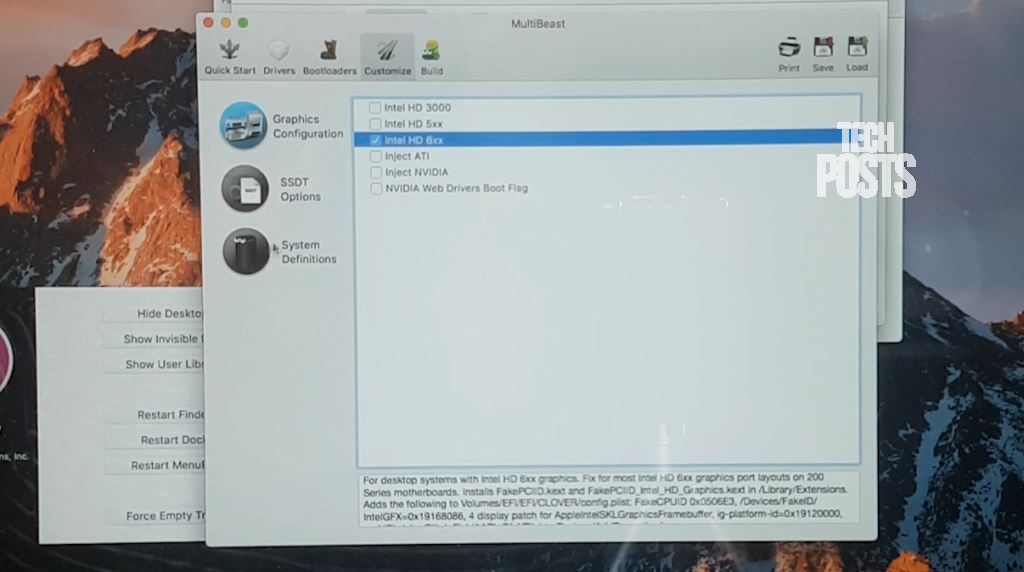This screenshot has width=1024, height=572.
Task: Click Force Empty Trash in background window
Action: click(155, 516)
